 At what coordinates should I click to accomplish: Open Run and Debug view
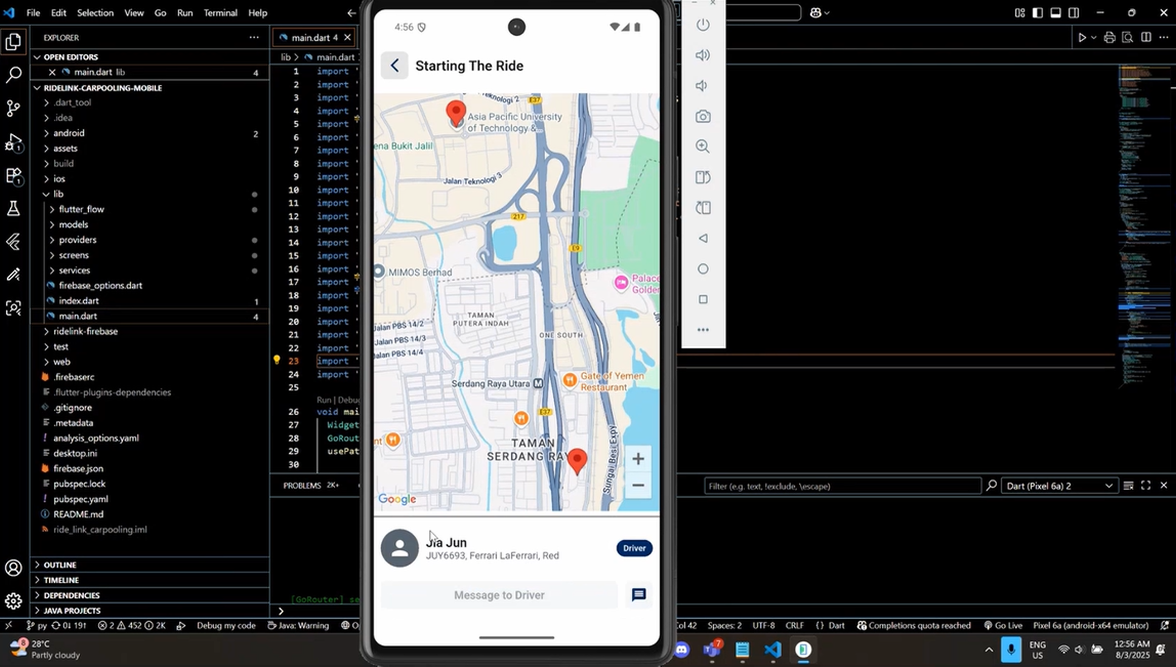[13, 142]
